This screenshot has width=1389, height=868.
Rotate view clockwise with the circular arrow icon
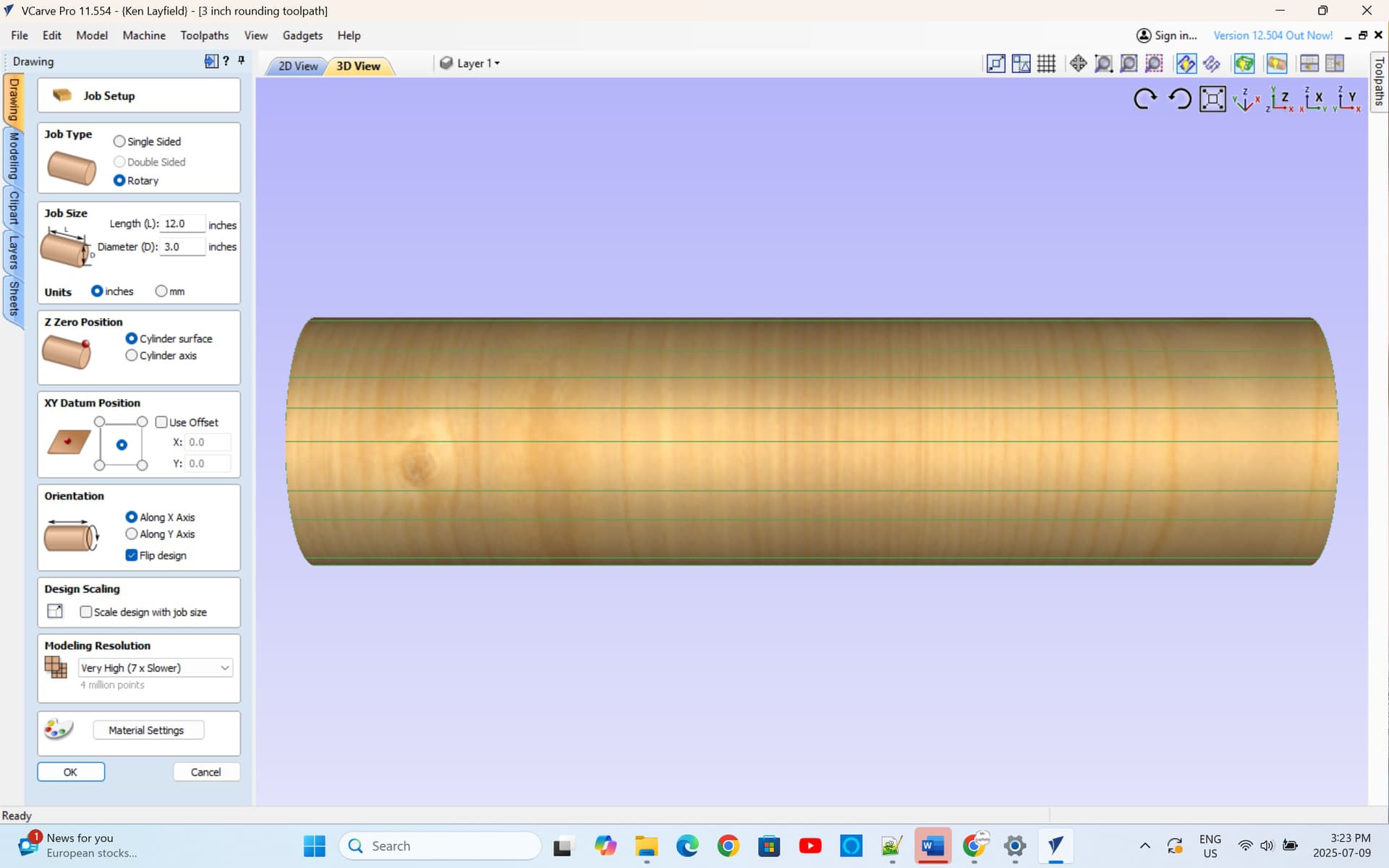1144,99
